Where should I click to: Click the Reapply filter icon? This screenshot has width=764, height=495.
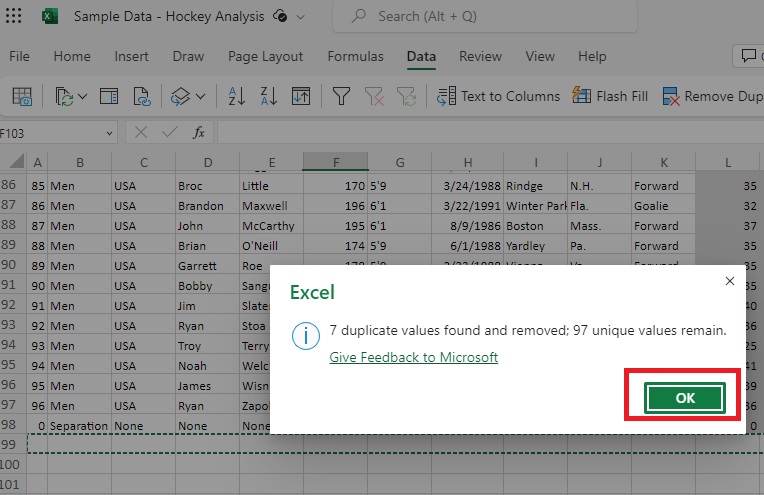tap(406, 96)
